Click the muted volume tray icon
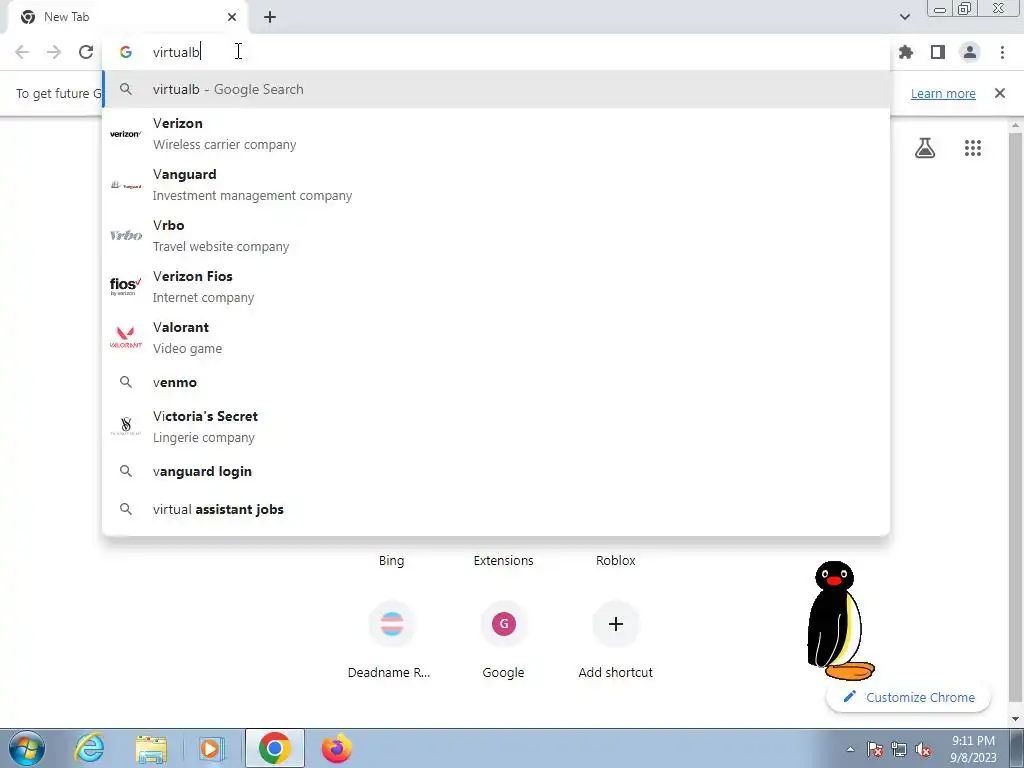The image size is (1024, 768). 923,749
